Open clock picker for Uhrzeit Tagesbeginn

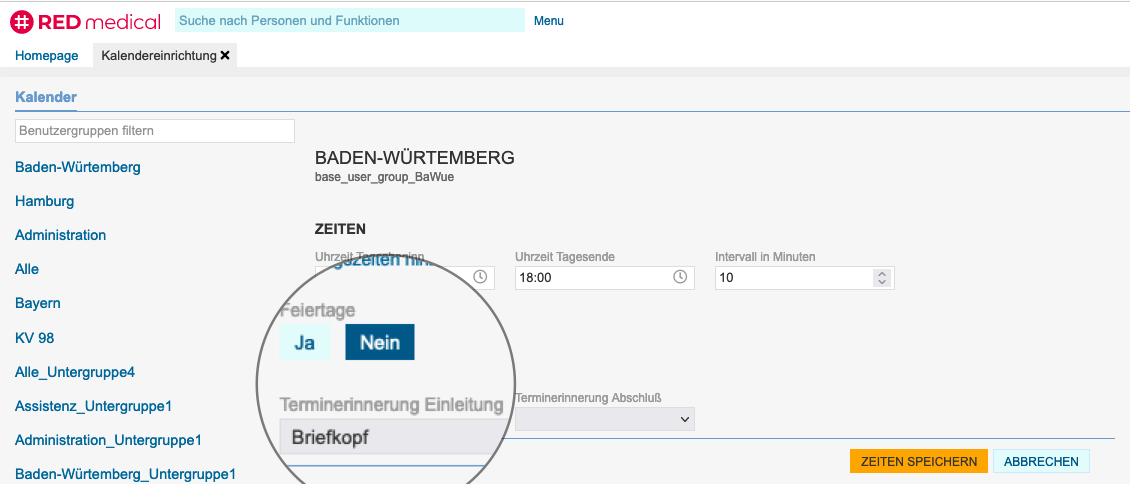click(x=480, y=277)
